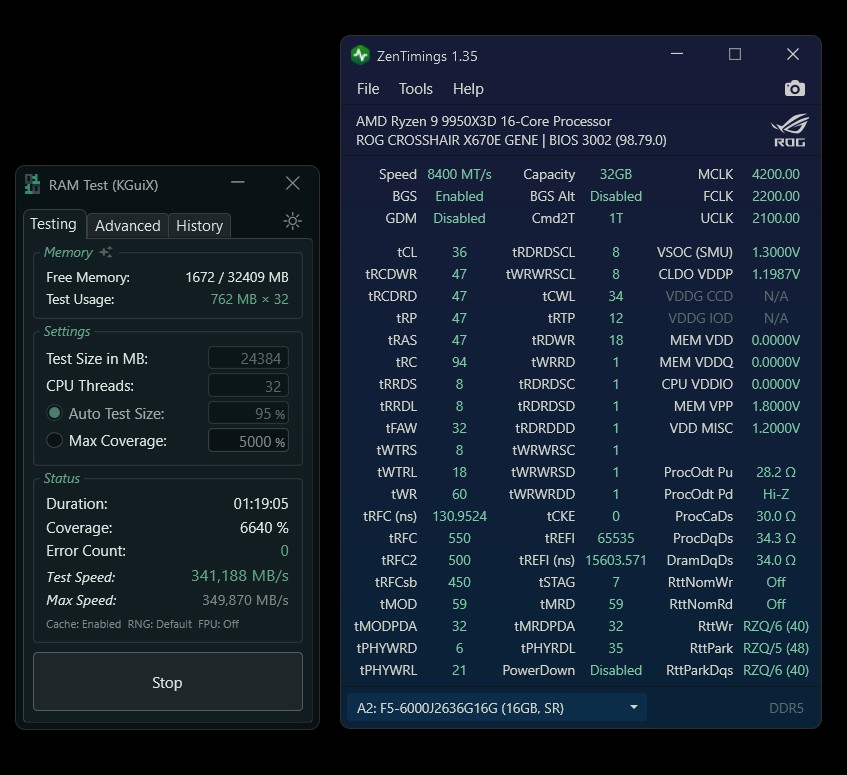The image size is (847, 775).
Task: Maximize the ZenTimings window
Action: pos(735,54)
